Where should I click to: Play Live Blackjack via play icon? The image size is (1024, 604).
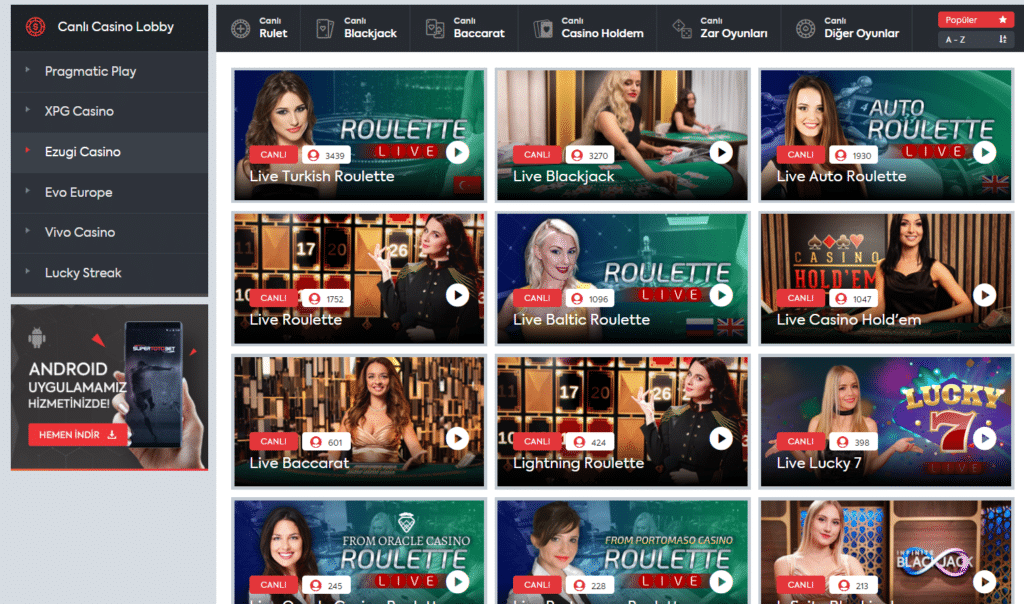click(x=721, y=153)
